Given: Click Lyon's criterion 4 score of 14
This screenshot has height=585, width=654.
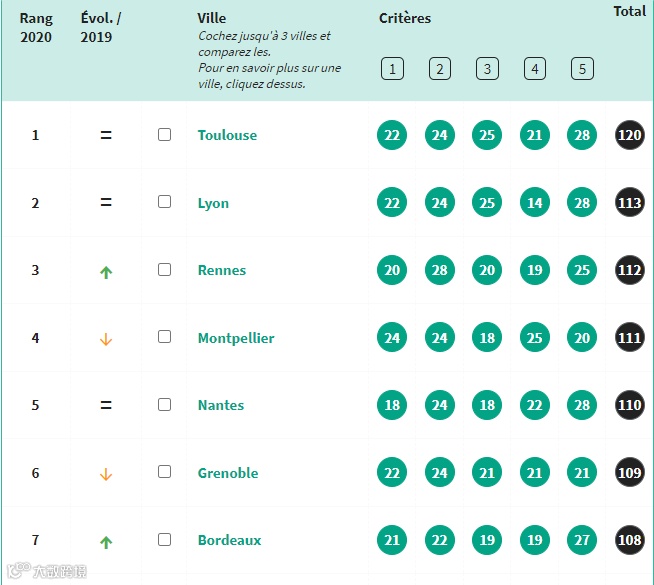Looking at the screenshot, I should [x=535, y=203].
